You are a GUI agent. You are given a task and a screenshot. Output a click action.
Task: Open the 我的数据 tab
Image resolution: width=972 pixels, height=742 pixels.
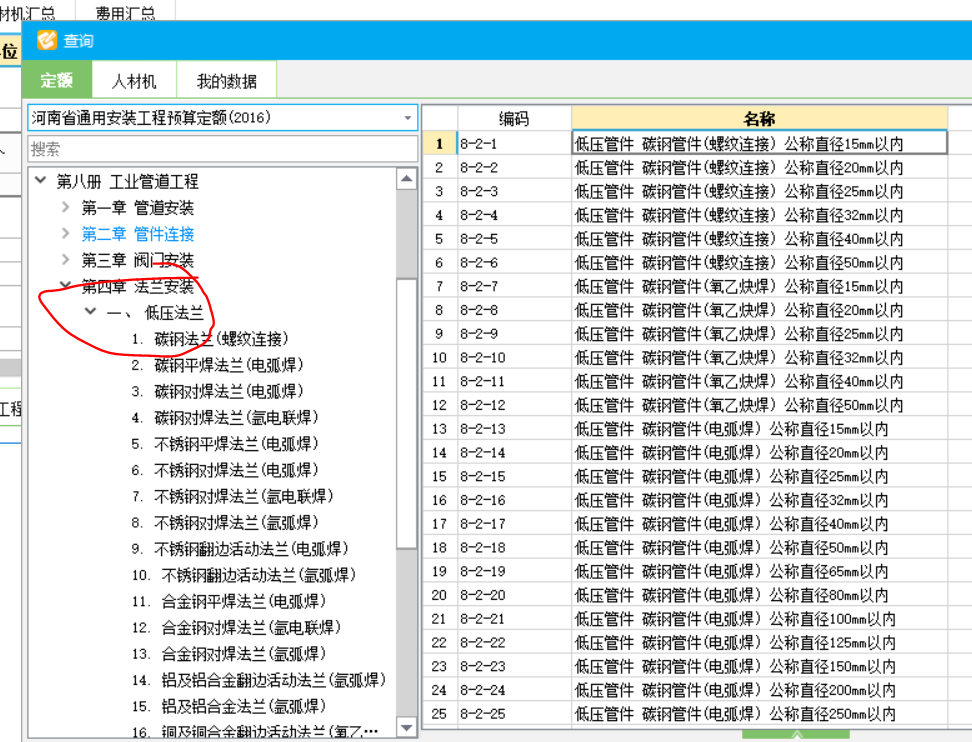click(226, 81)
